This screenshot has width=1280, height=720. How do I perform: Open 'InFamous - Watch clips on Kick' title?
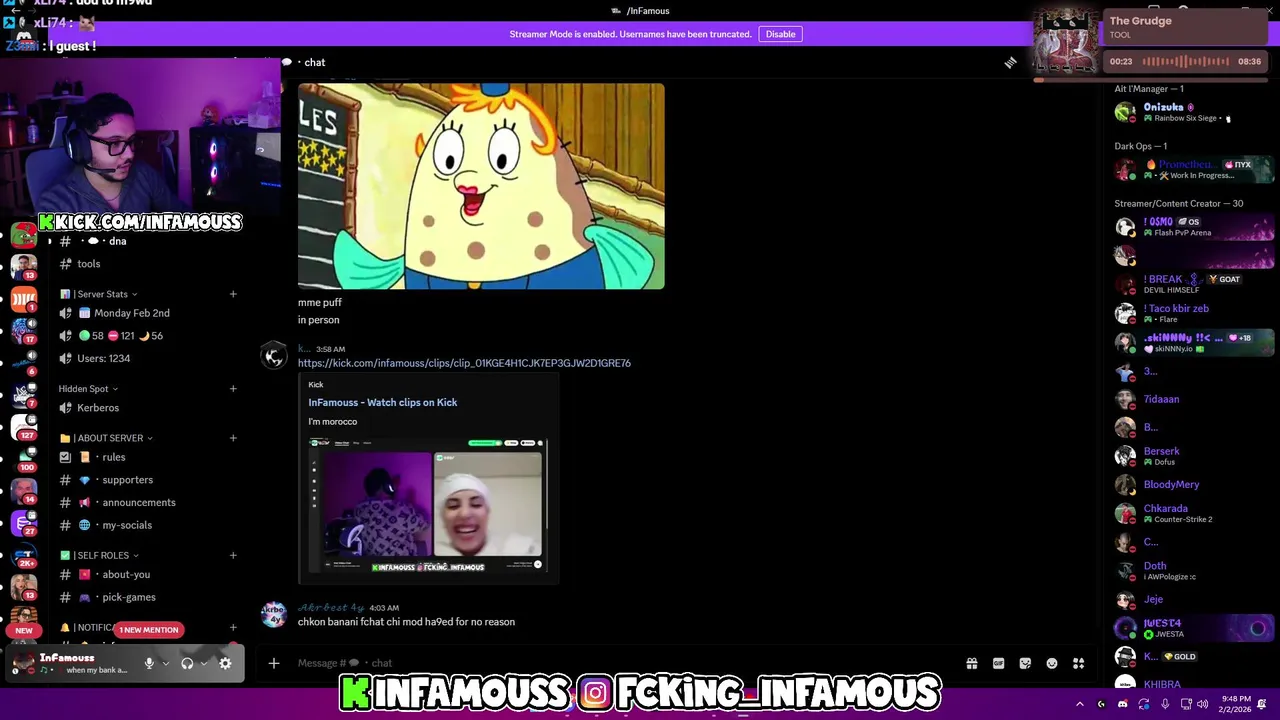[x=382, y=402]
